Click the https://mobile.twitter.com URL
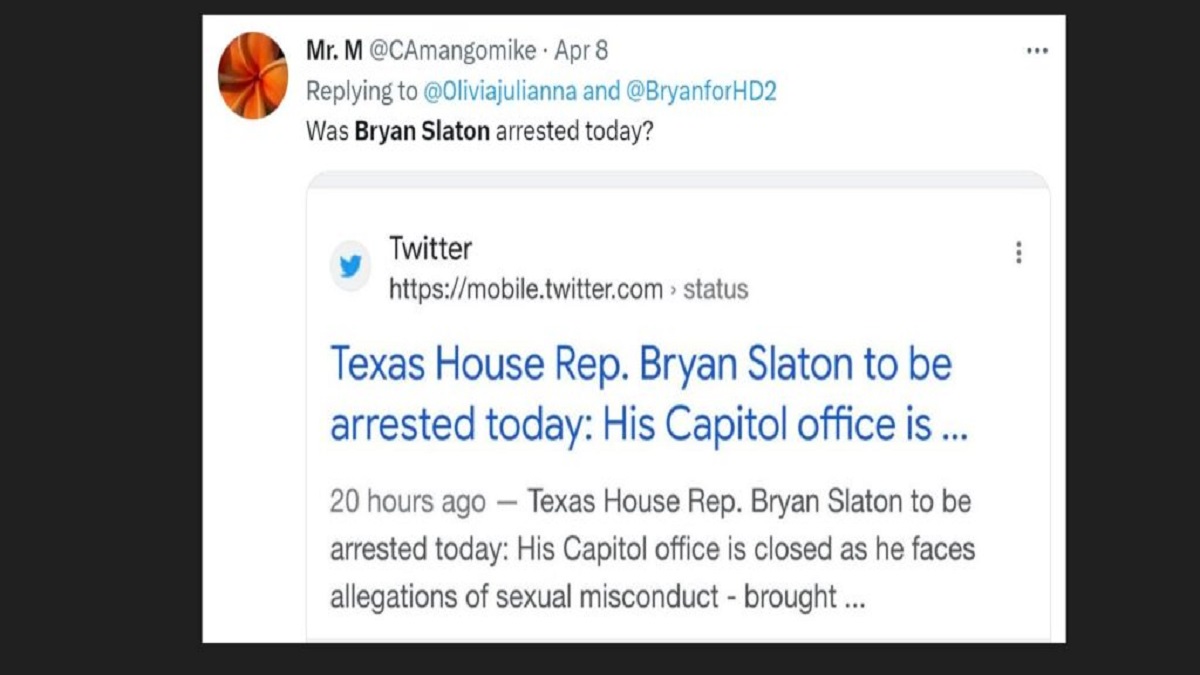1200x675 pixels. coord(526,290)
